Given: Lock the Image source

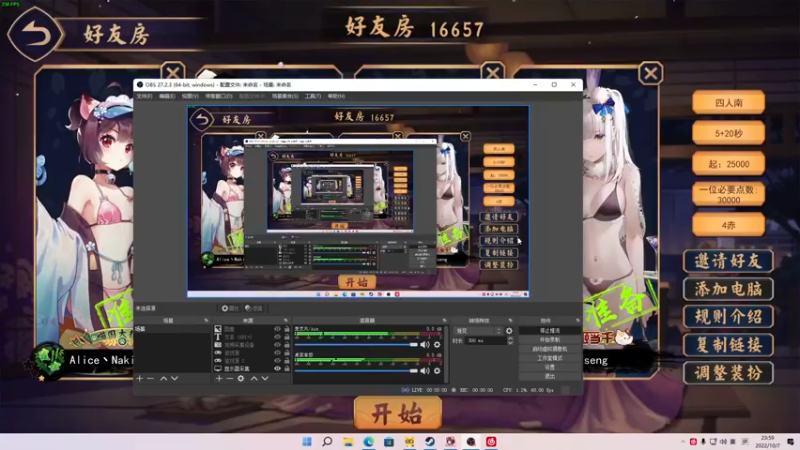Looking at the screenshot, I should click(287, 329).
